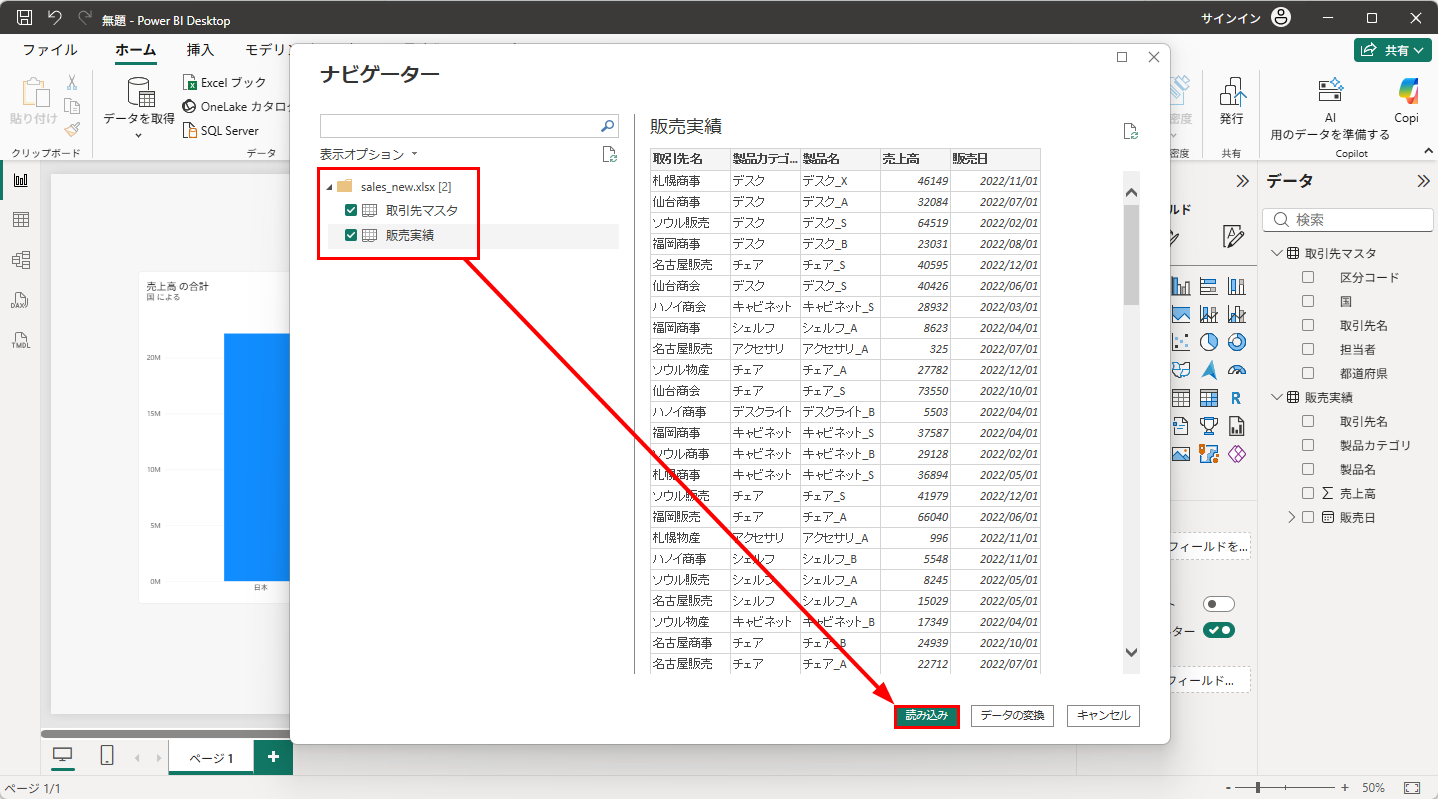Viewport: 1438px width, 799px height.
Task: Collapse the ribbon with chevron
Action: click(1427, 150)
